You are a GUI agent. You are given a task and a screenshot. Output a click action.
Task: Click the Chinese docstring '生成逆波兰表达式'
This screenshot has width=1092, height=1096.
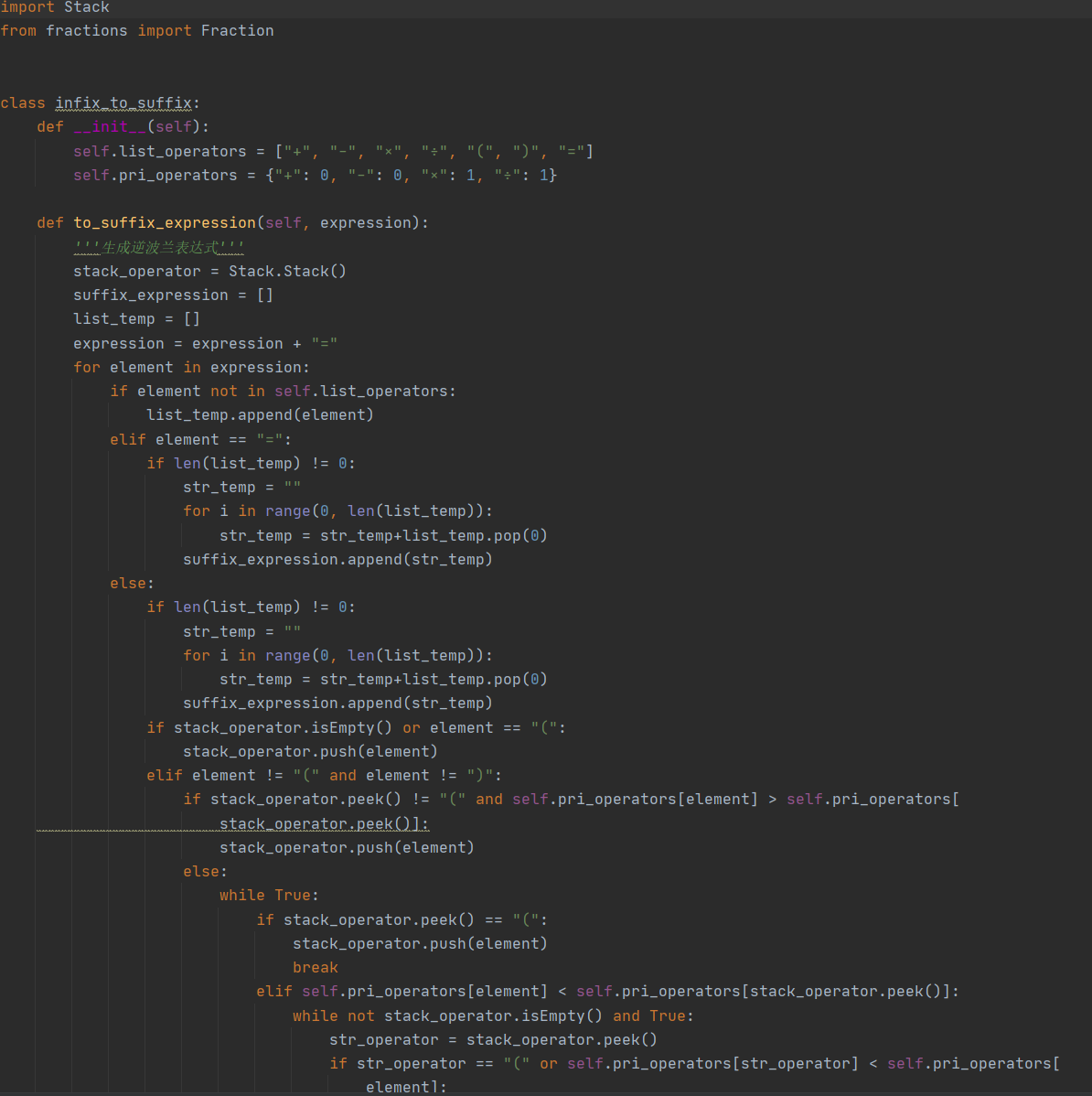pos(159,247)
